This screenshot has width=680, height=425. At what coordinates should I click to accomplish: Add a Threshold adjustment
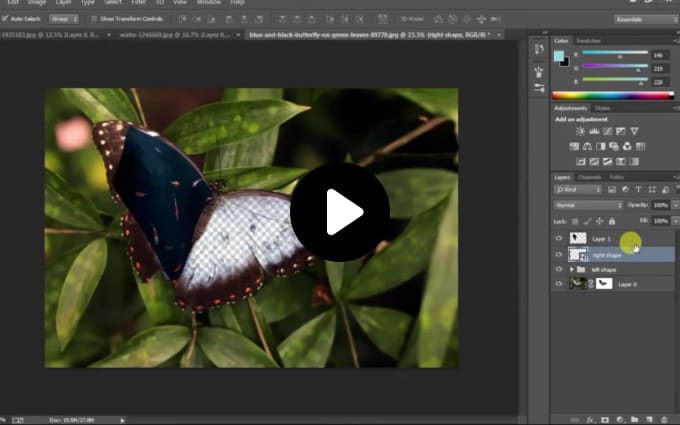607,162
